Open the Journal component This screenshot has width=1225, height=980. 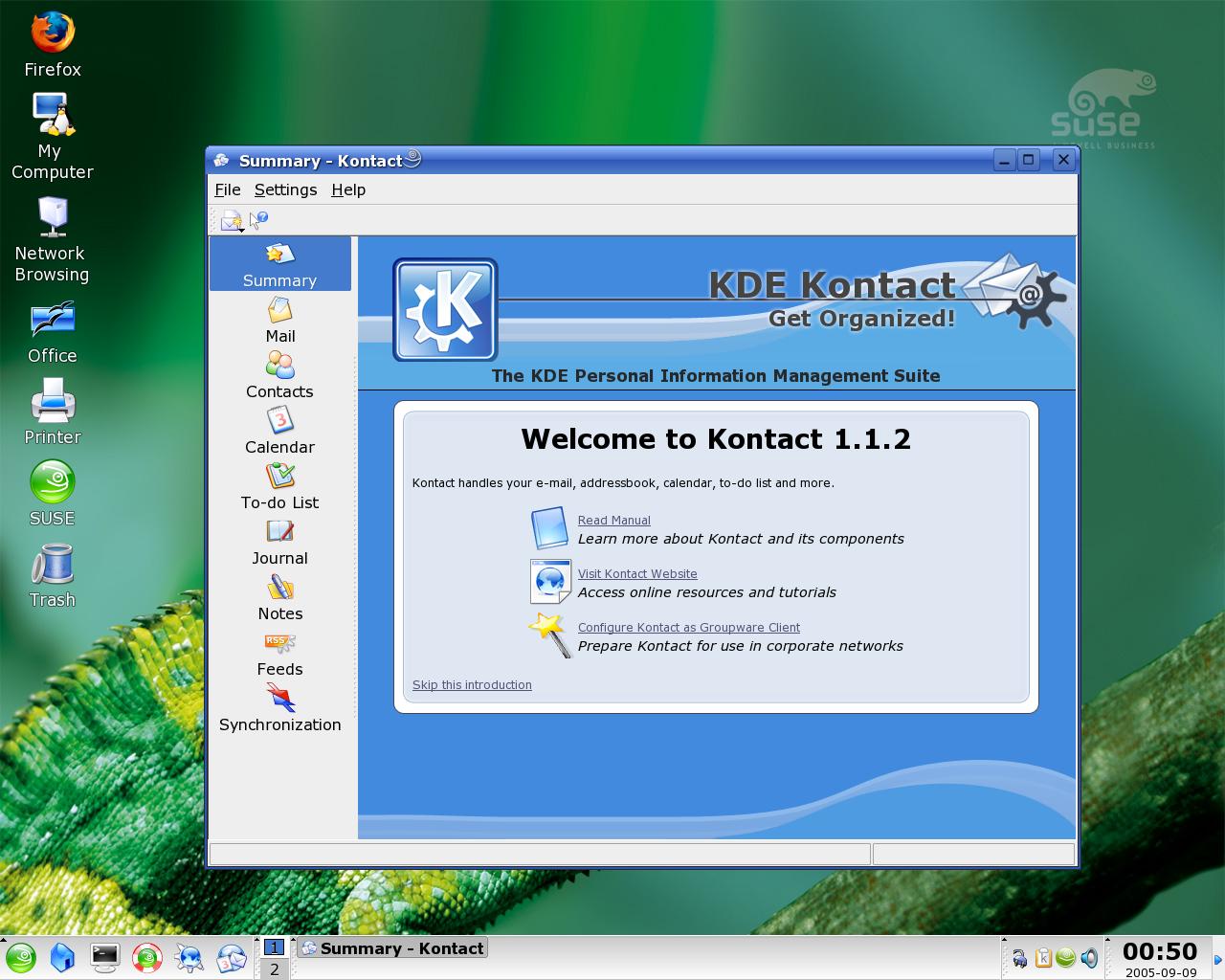tap(279, 543)
